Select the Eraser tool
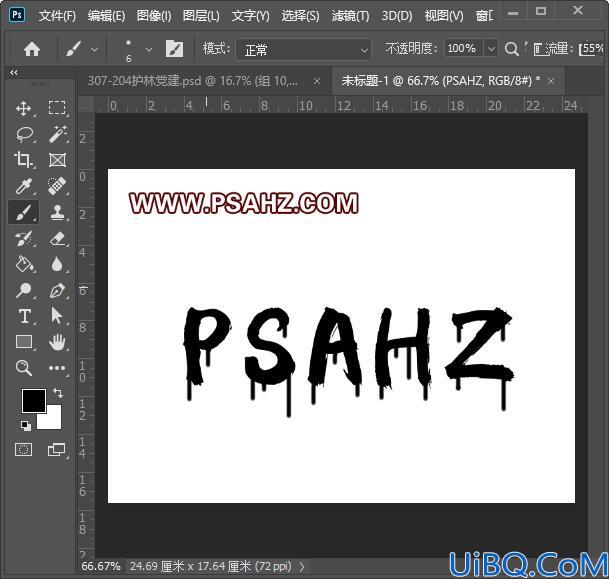 [58, 238]
